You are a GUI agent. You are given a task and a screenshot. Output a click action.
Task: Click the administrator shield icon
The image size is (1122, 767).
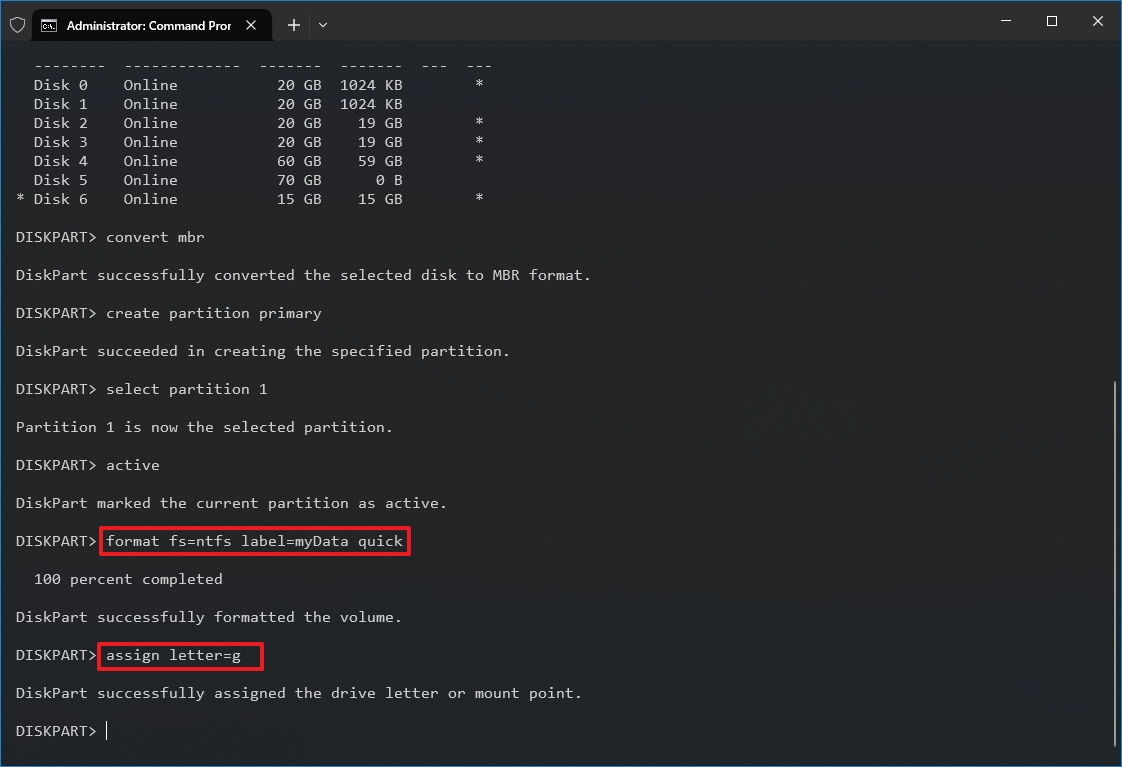click(x=17, y=24)
